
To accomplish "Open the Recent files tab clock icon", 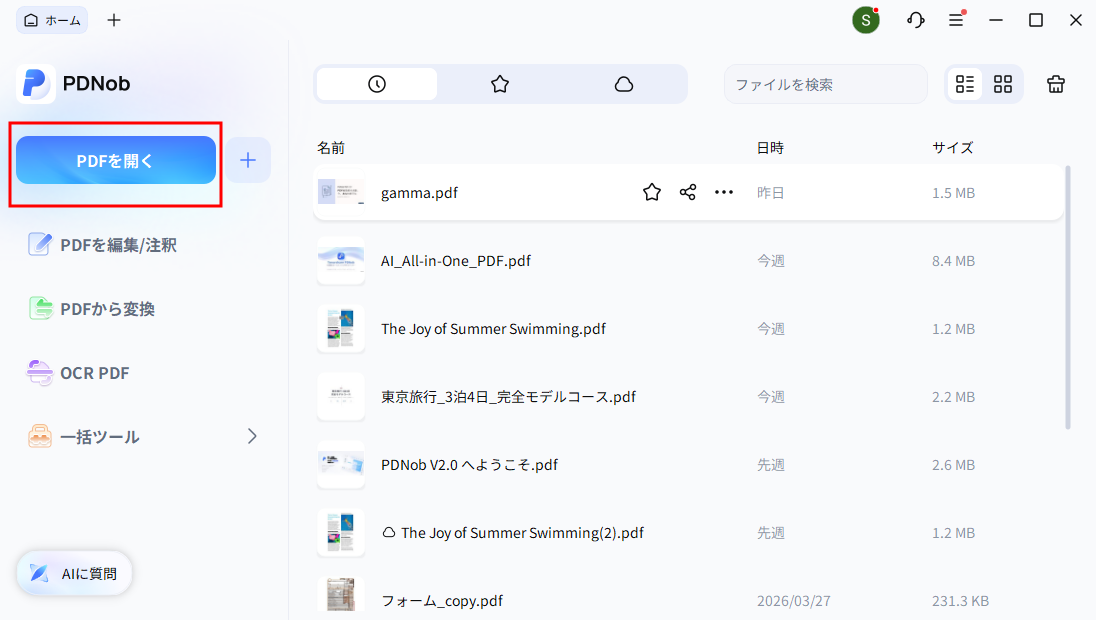I will (377, 84).
